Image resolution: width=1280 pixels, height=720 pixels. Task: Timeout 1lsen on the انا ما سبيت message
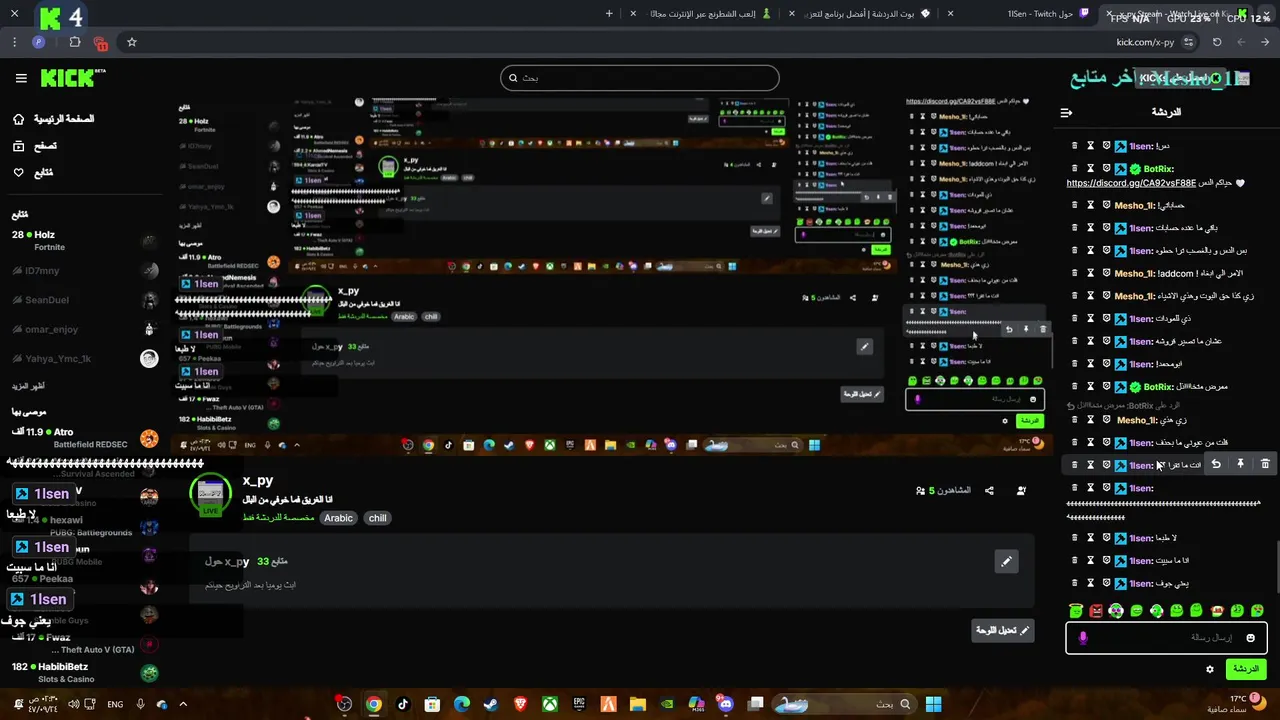(1090, 560)
